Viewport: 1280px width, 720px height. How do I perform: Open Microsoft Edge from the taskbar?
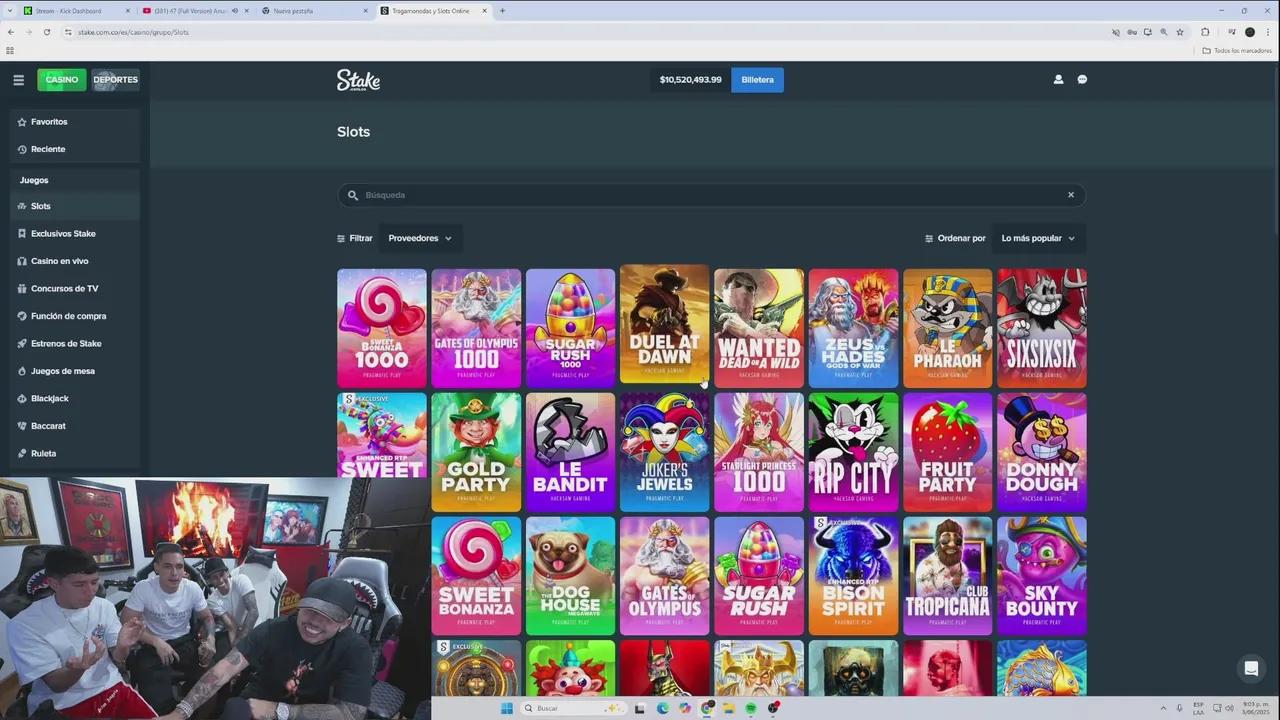point(663,708)
